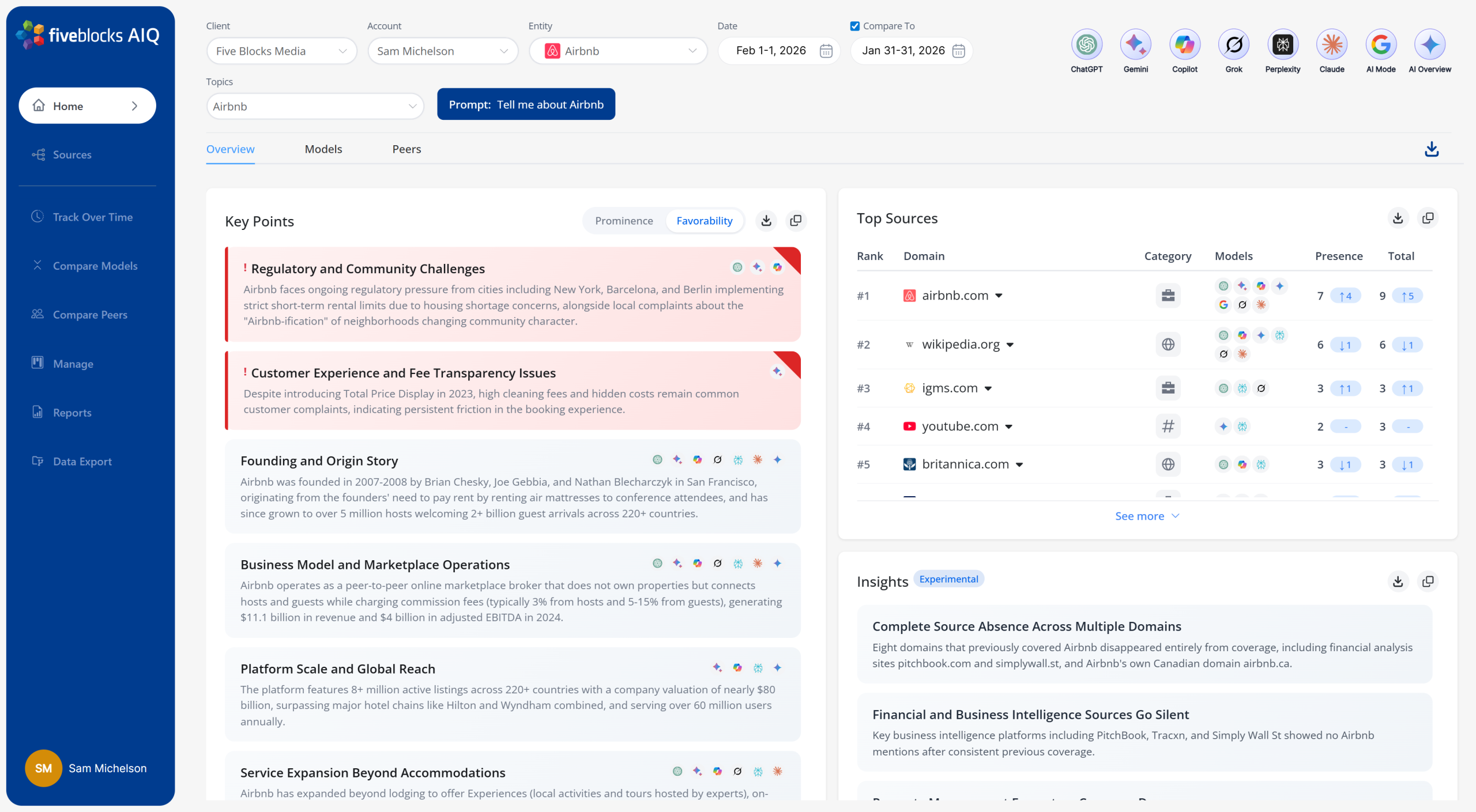Click the Sam Michelson user avatar
The width and height of the screenshot is (1476, 812).
click(x=43, y=768)
